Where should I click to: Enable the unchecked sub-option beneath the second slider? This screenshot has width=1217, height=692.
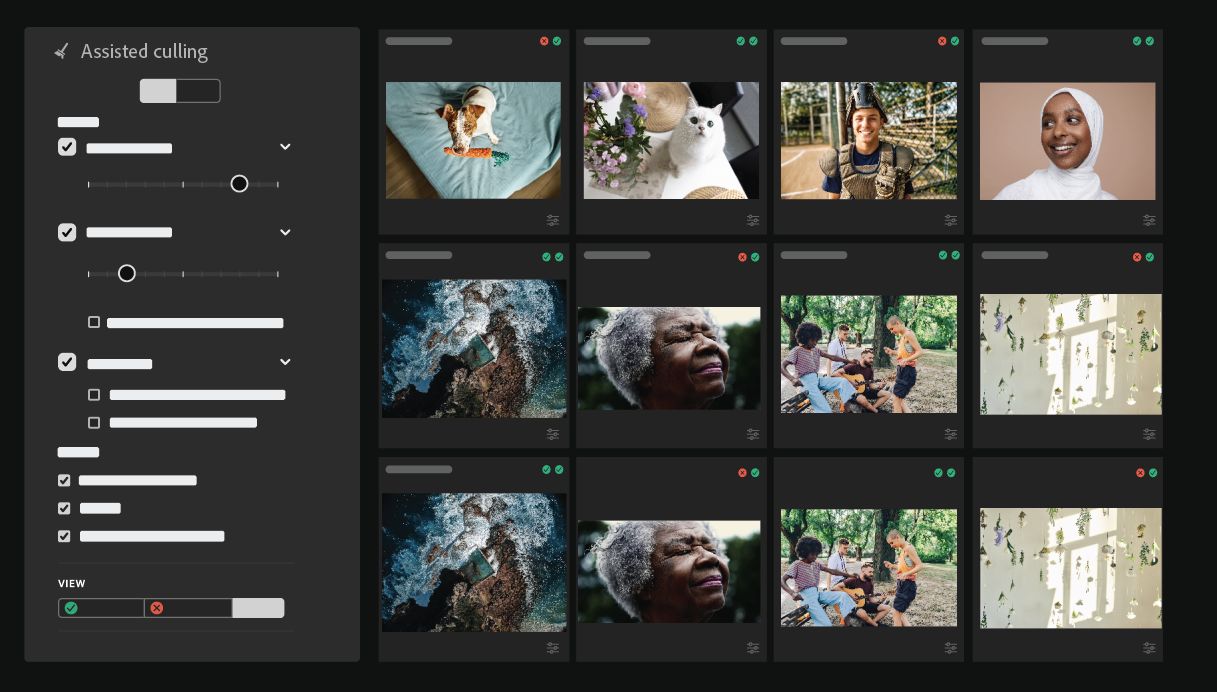tap(94, 322)
